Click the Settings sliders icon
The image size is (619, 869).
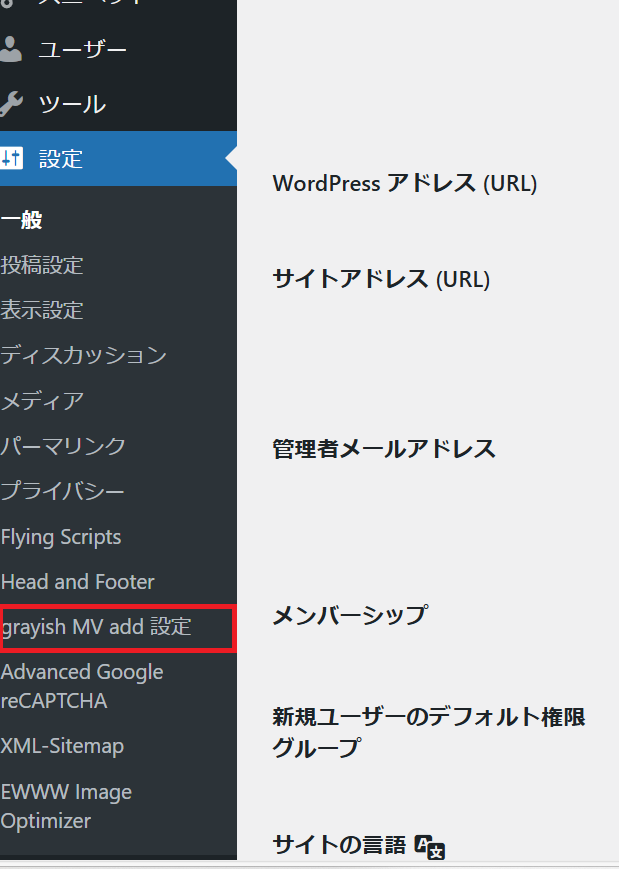pos(10,158)
